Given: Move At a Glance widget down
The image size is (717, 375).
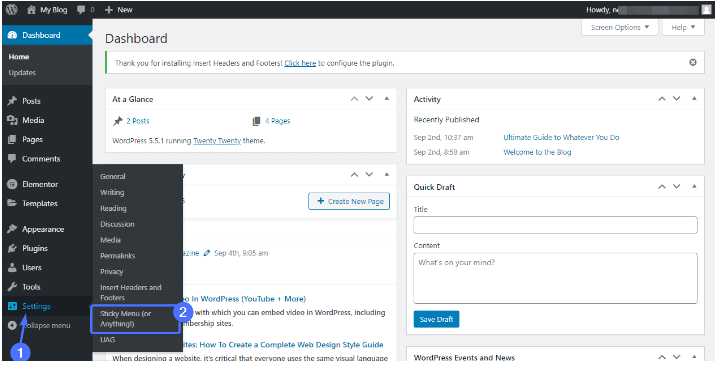Looking at the screenshot, I should [369, 99].
